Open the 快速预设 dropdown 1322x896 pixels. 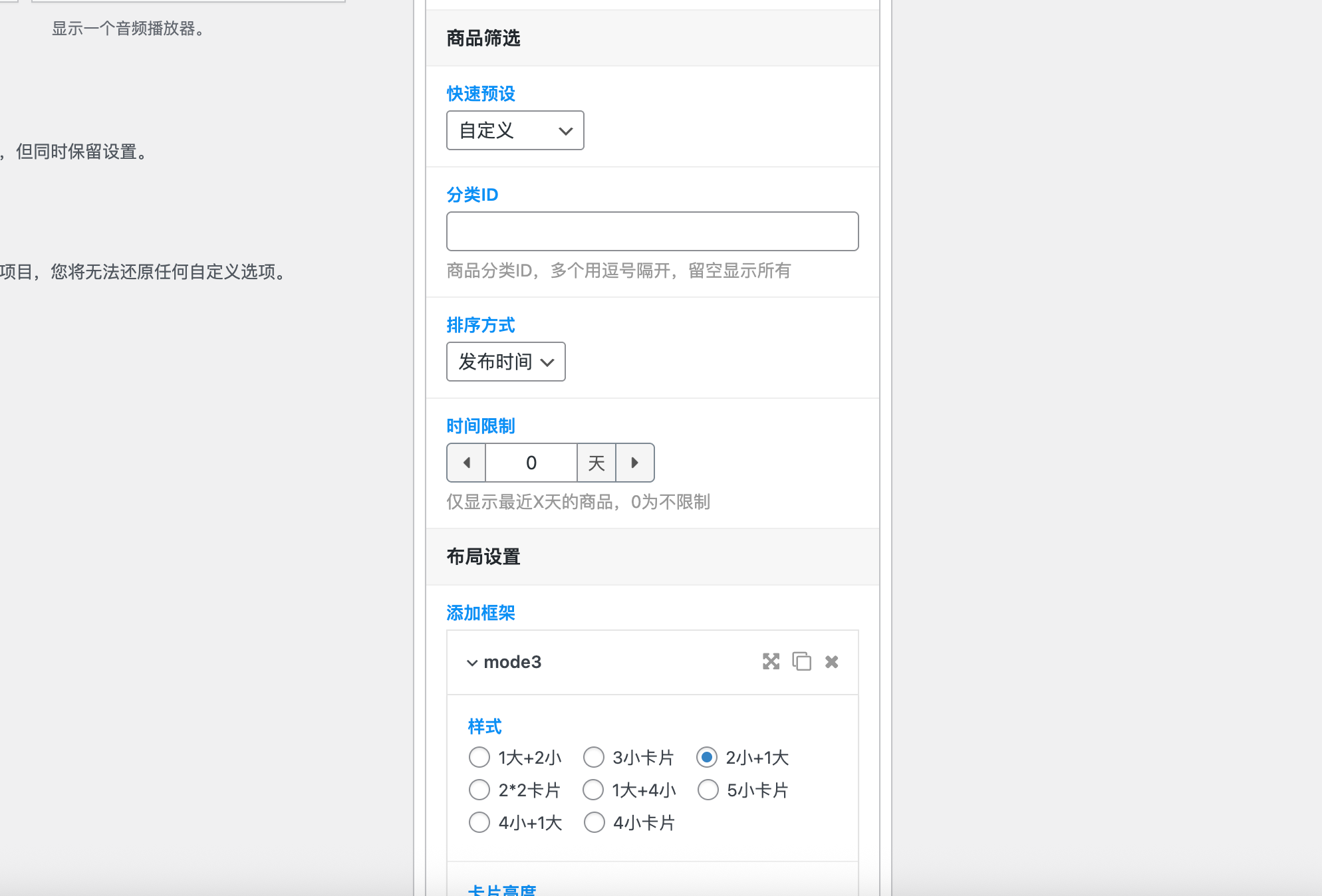point(515,130)
